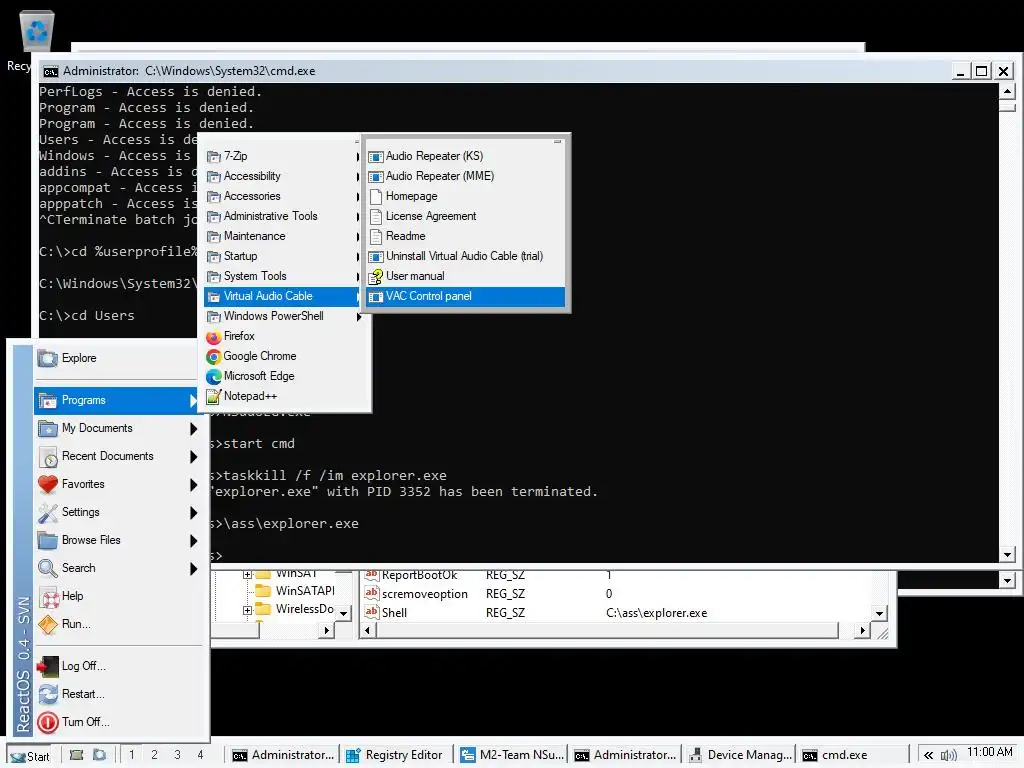Switch to Device Manag... taskbar button
Screen dimensions: 1024x768
[739, 755]
